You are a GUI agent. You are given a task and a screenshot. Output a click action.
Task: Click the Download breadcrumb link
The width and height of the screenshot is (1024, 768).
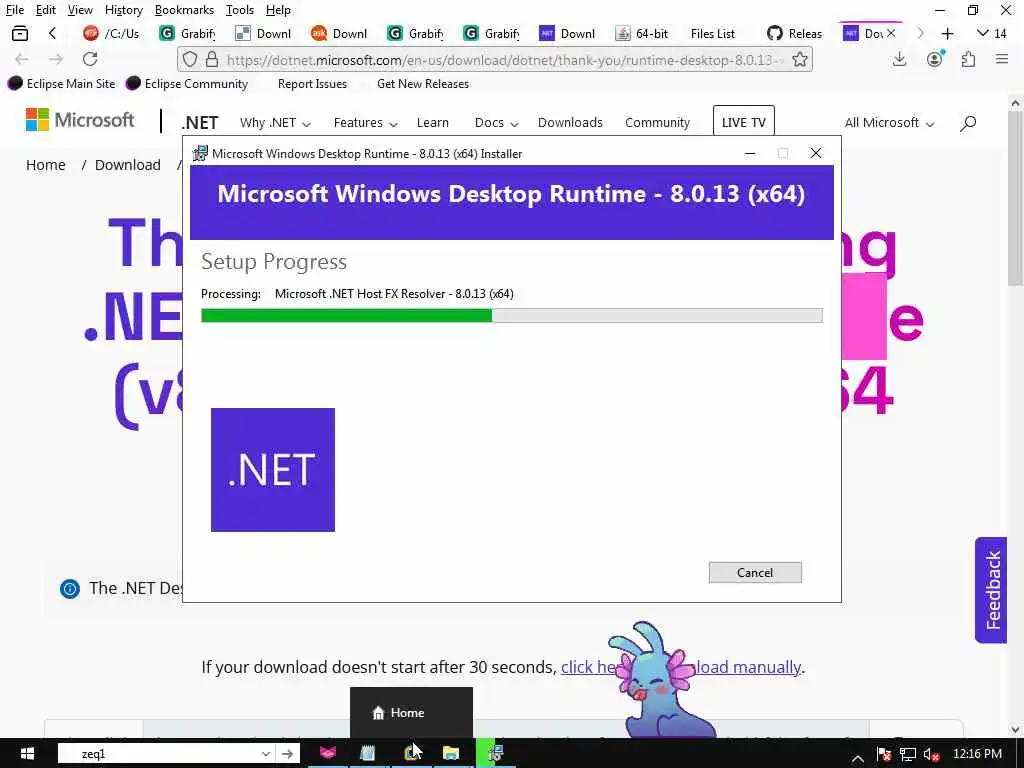(127, 165)
